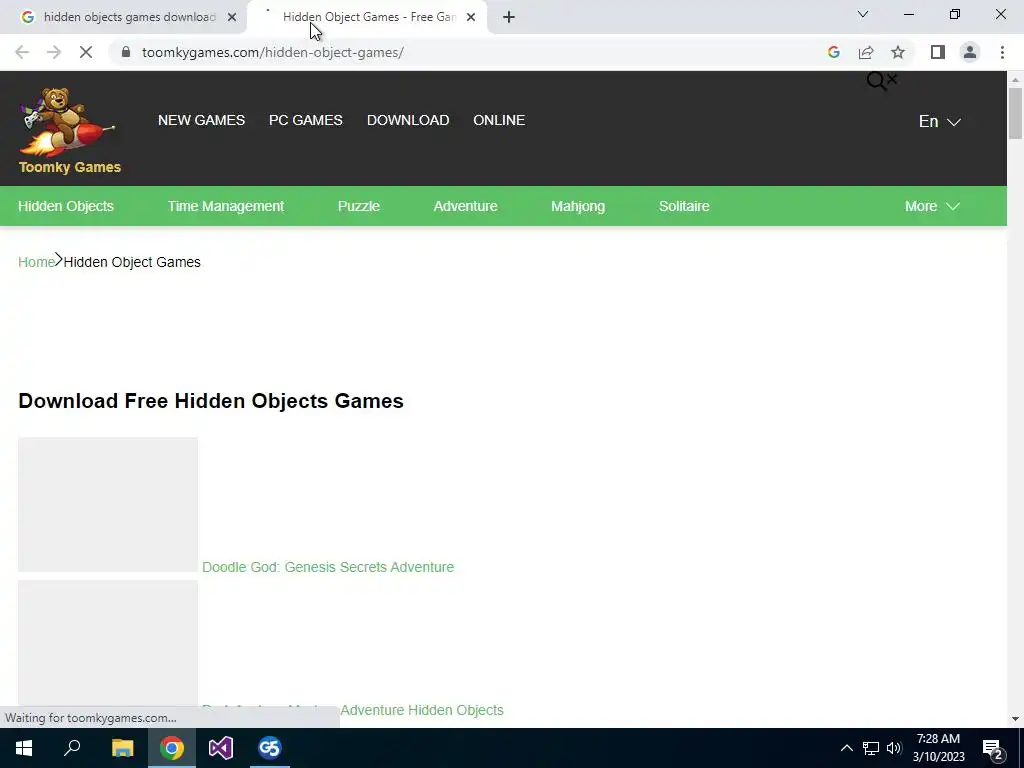Image resolution: width=1024 pixels, height=768 pixels.
Task: Open Chrome three-dot menu
Action: coord(1002,52)
